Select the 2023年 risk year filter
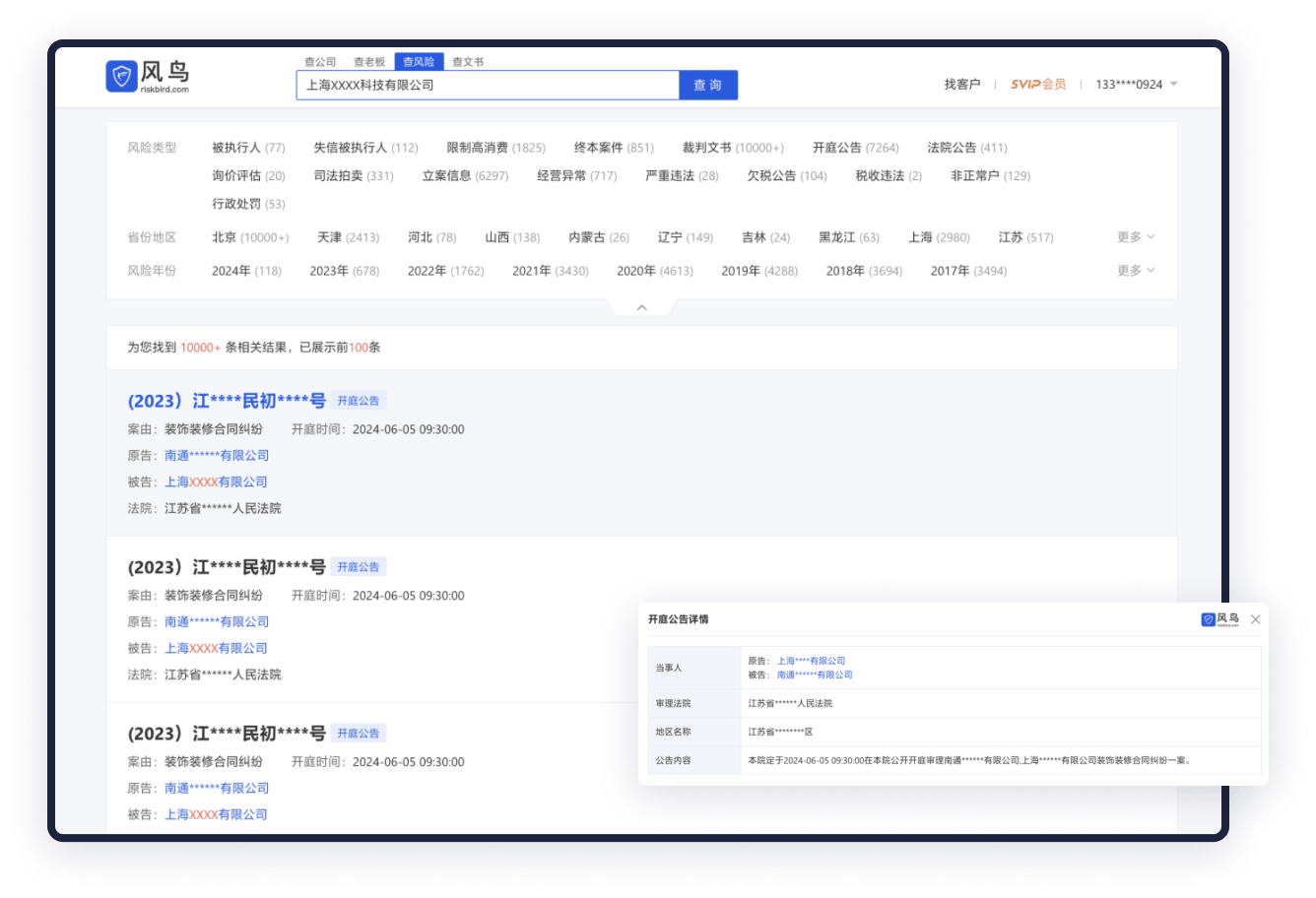The width and height of the screenshot is (1316, 898). tap(344, 271)
